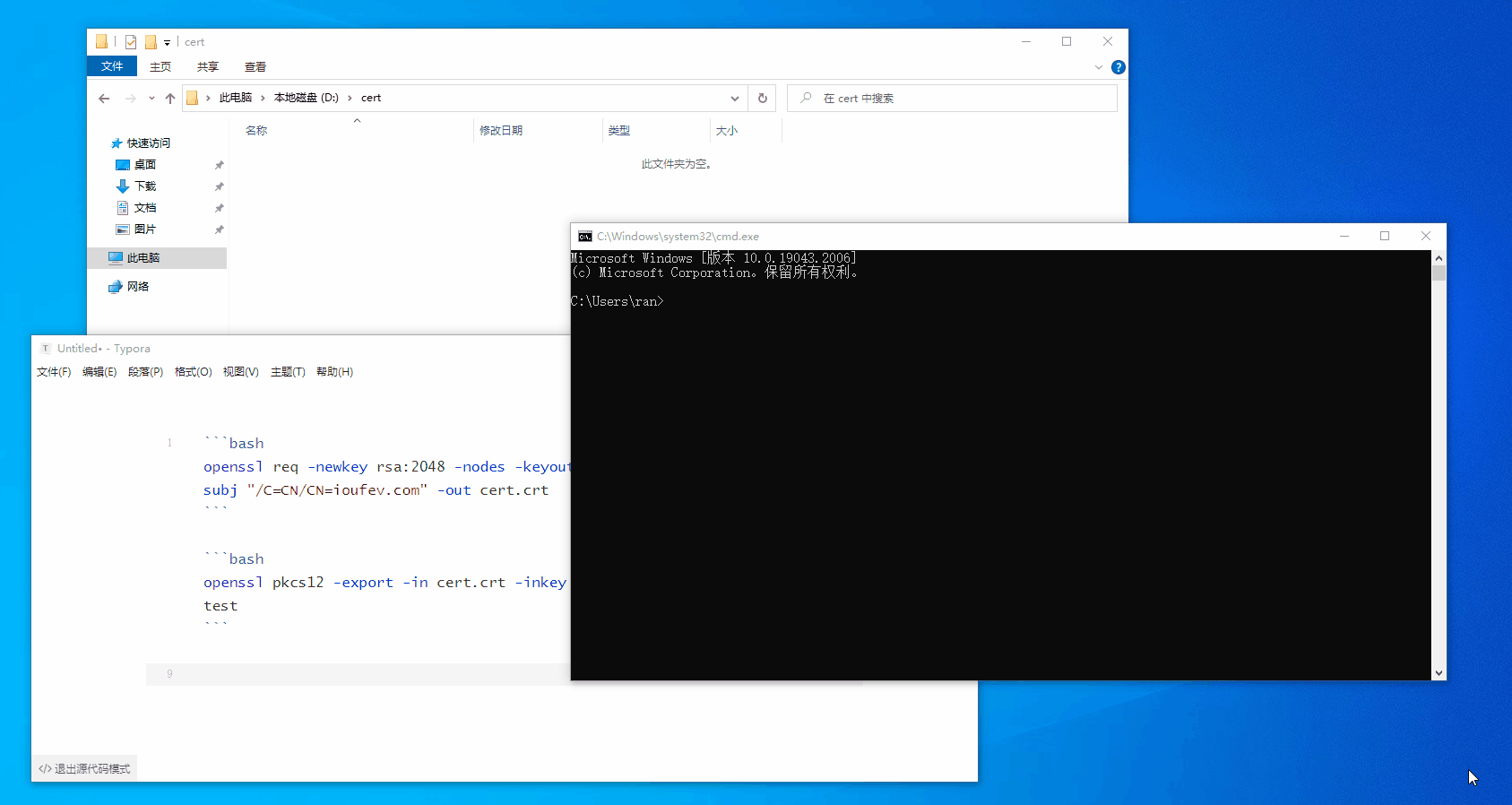
Task: Click the Explorer forward arrow
Action: point(131,99)
